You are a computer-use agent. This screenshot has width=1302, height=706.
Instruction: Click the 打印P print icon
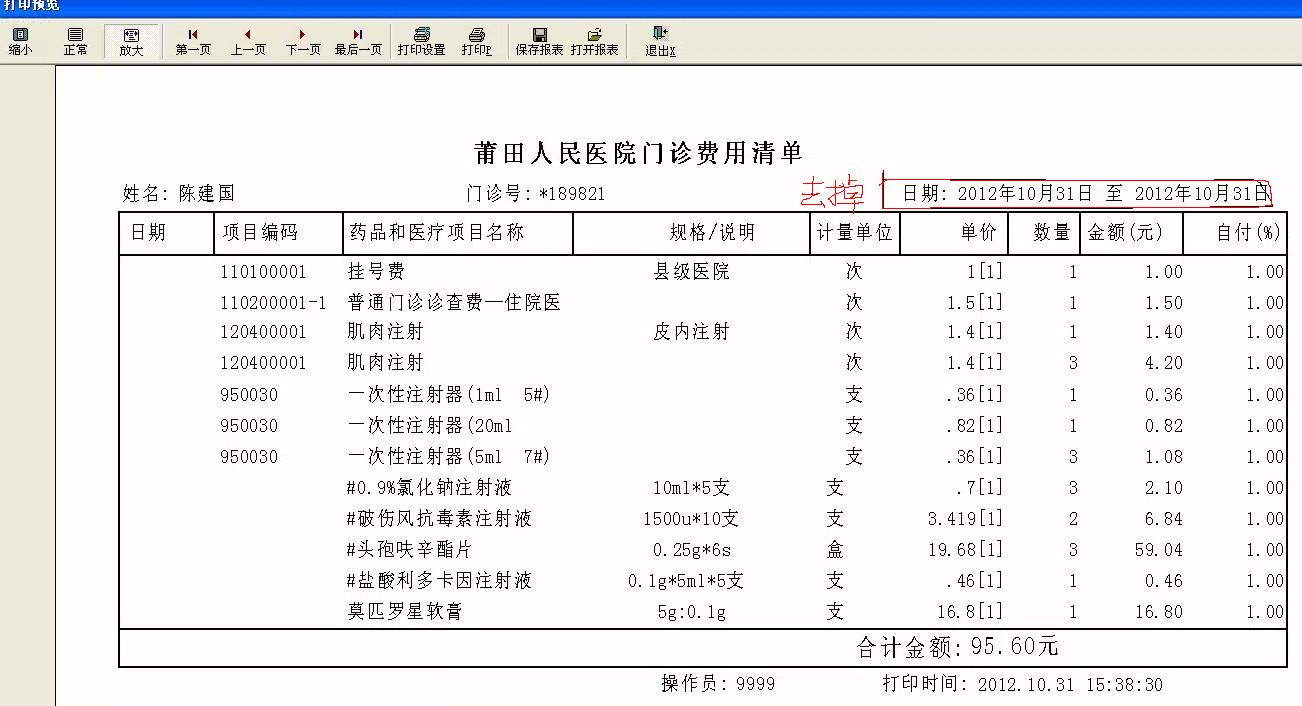pos(477,41)
